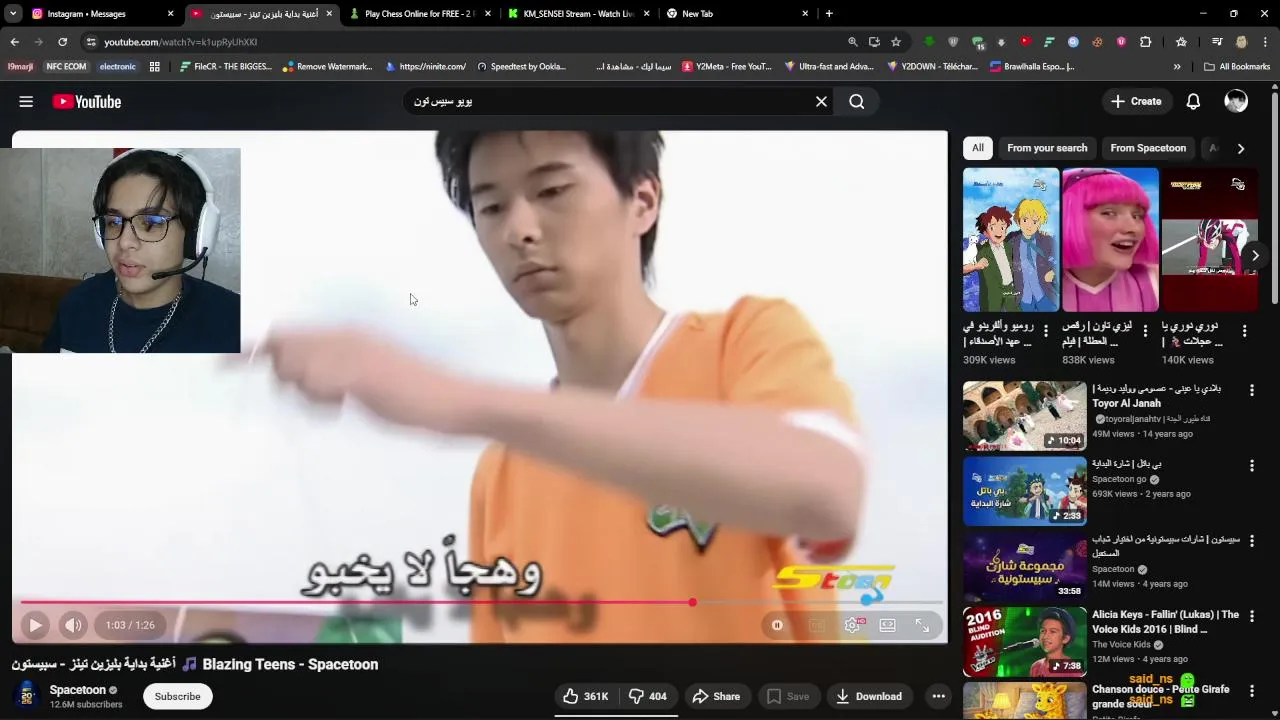Open the Spacetoon channel avatar
Screen dimensions: 1280x720
point(27,696)
